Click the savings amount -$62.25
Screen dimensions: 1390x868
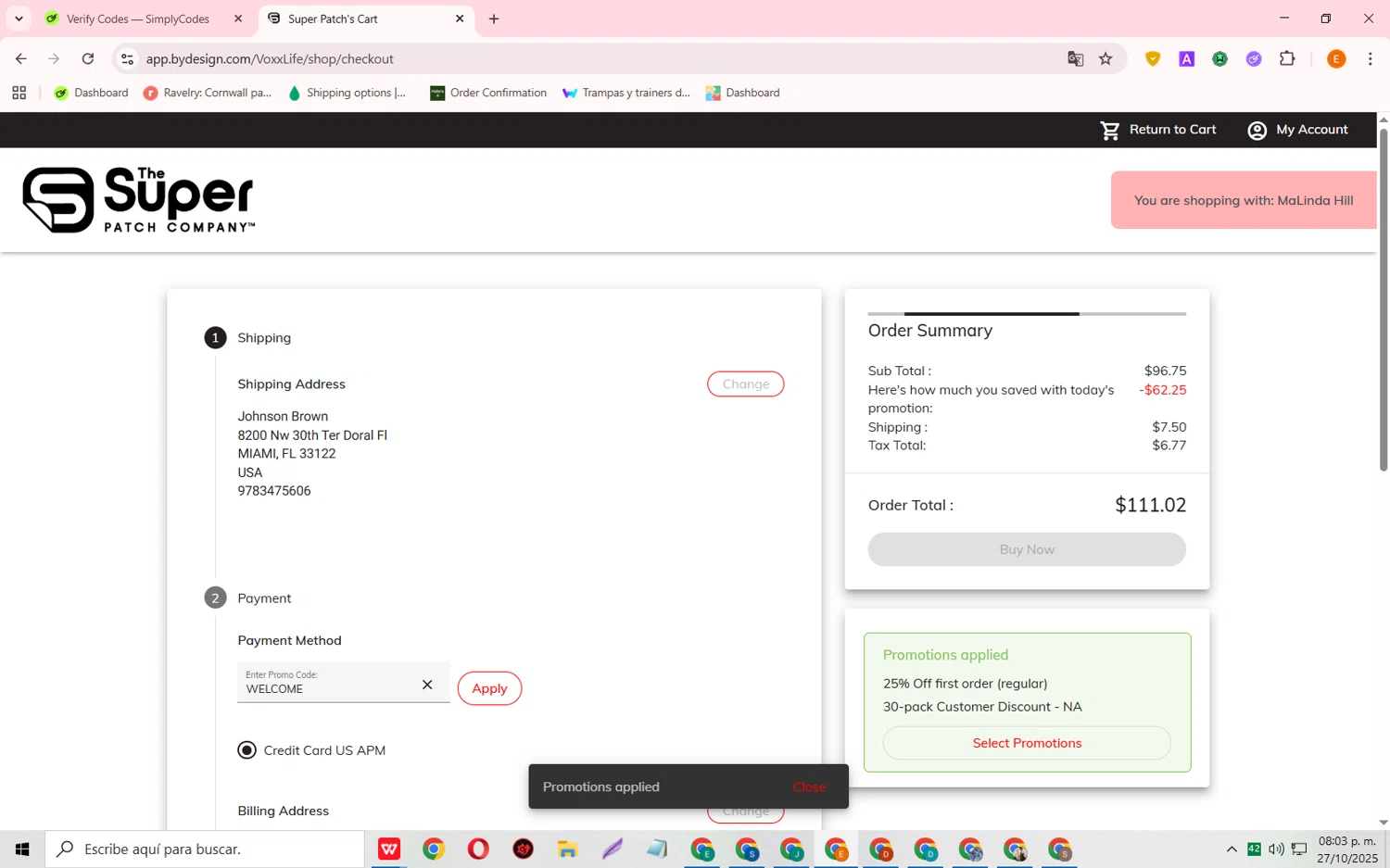tap(1163, 390)
